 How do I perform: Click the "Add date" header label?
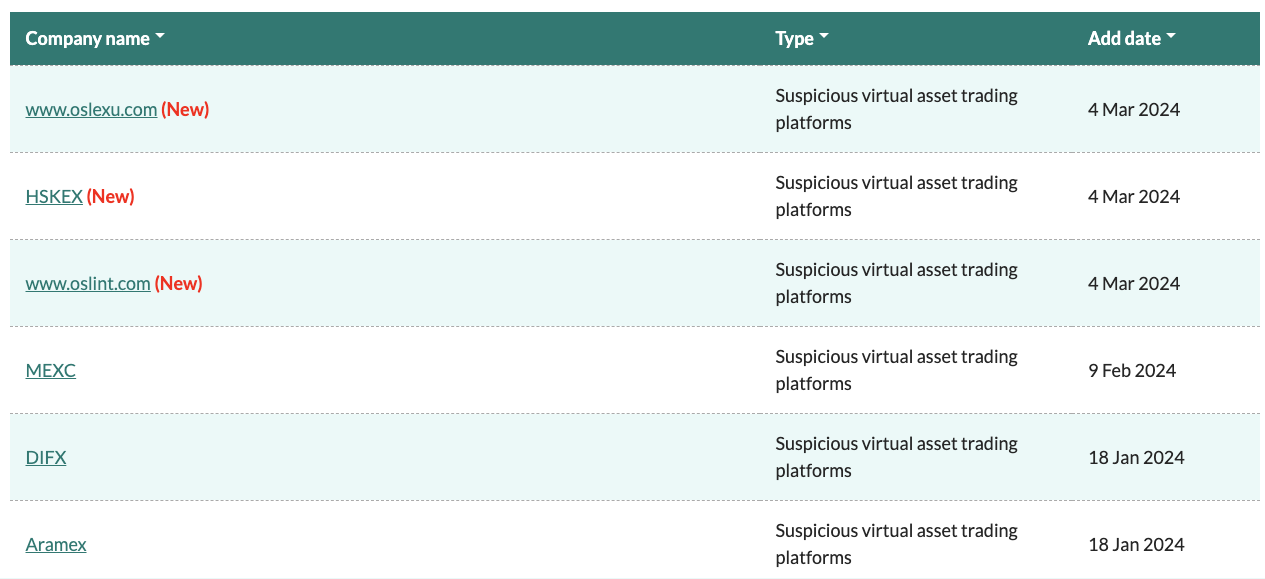pos(1124,39)
